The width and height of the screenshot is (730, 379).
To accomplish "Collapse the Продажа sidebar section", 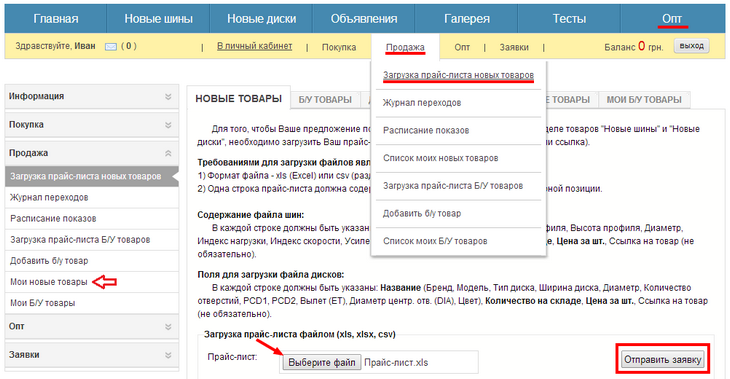I will [92, 153].
